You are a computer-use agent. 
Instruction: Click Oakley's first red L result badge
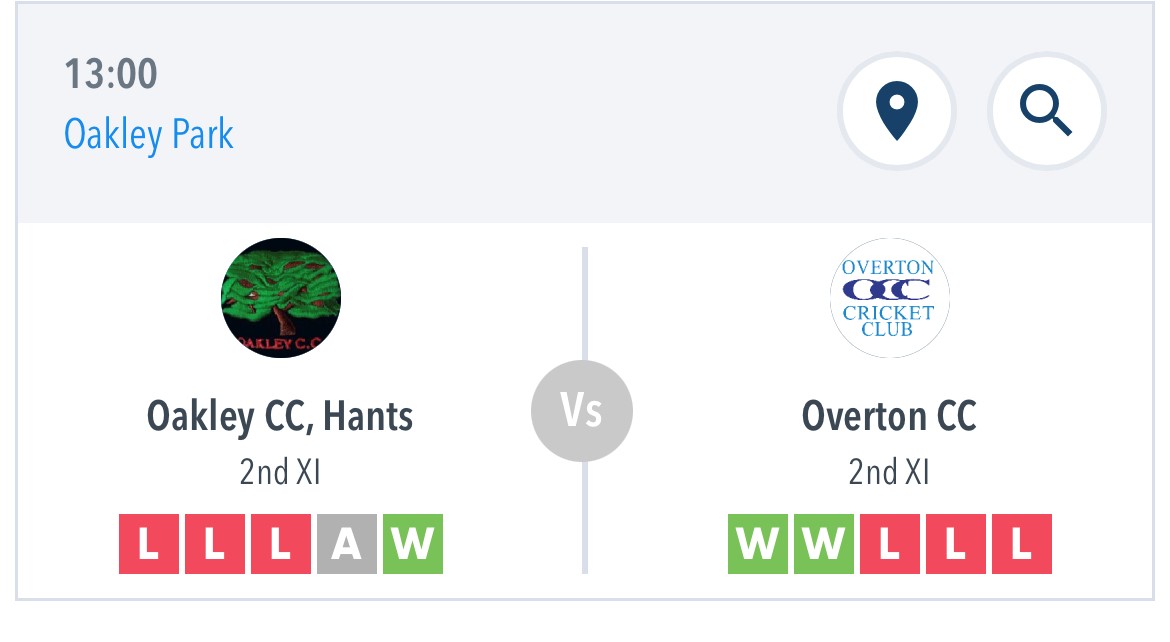(148, 543)
